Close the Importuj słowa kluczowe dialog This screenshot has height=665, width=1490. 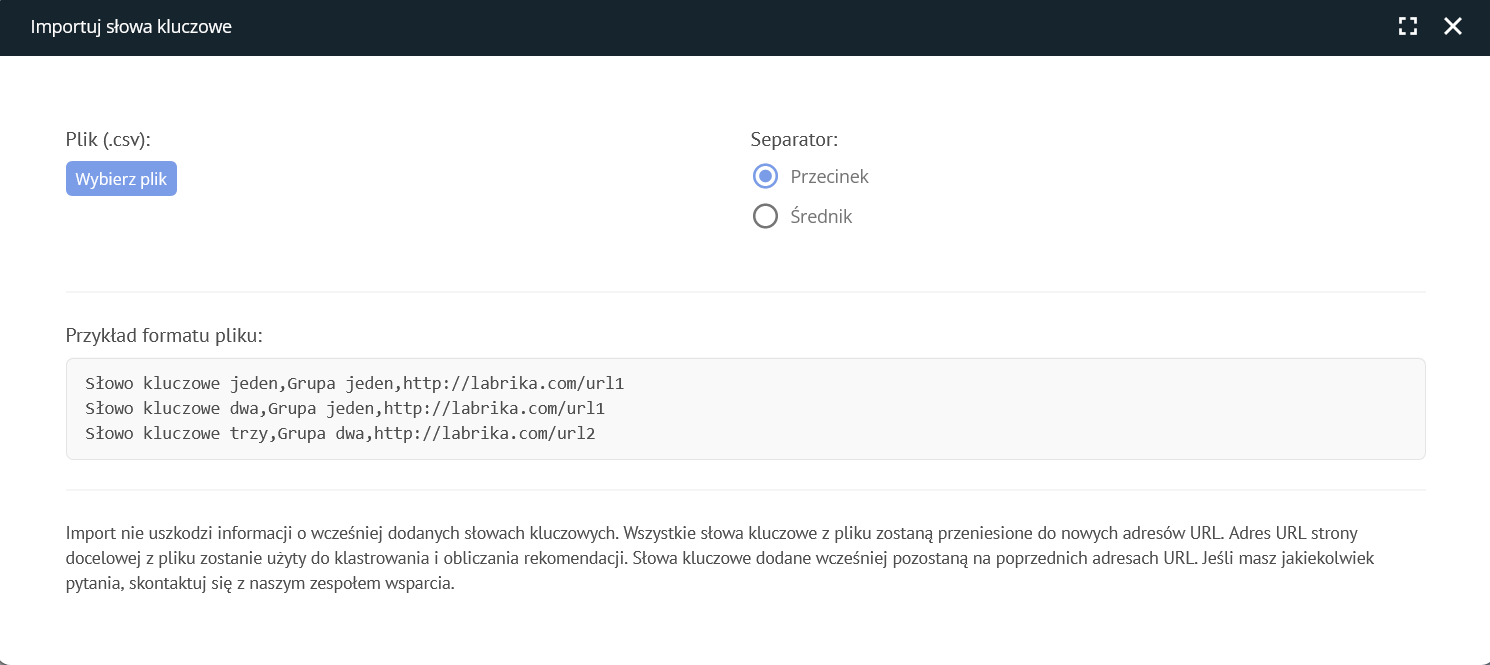(x=1453, y=27)
